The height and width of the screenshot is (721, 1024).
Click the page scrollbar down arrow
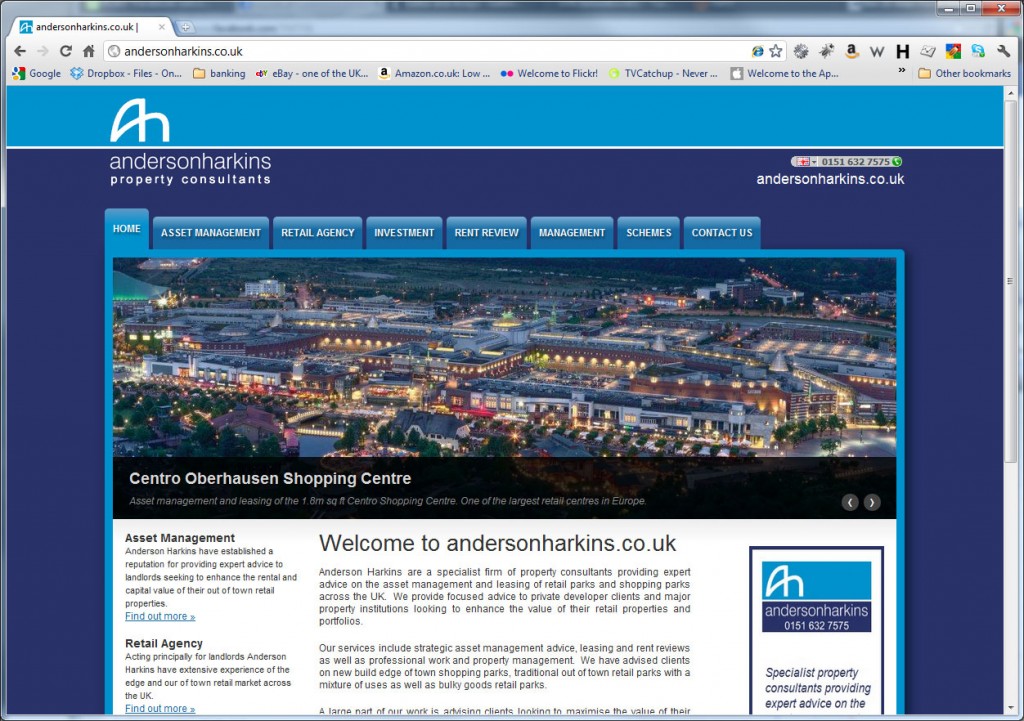[1010, 708]
